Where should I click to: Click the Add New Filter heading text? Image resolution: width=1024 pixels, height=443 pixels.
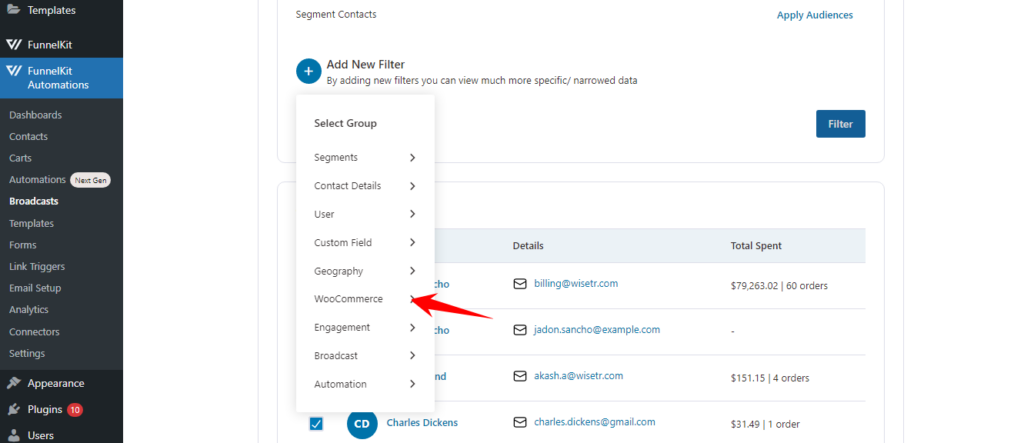point(366,65)
